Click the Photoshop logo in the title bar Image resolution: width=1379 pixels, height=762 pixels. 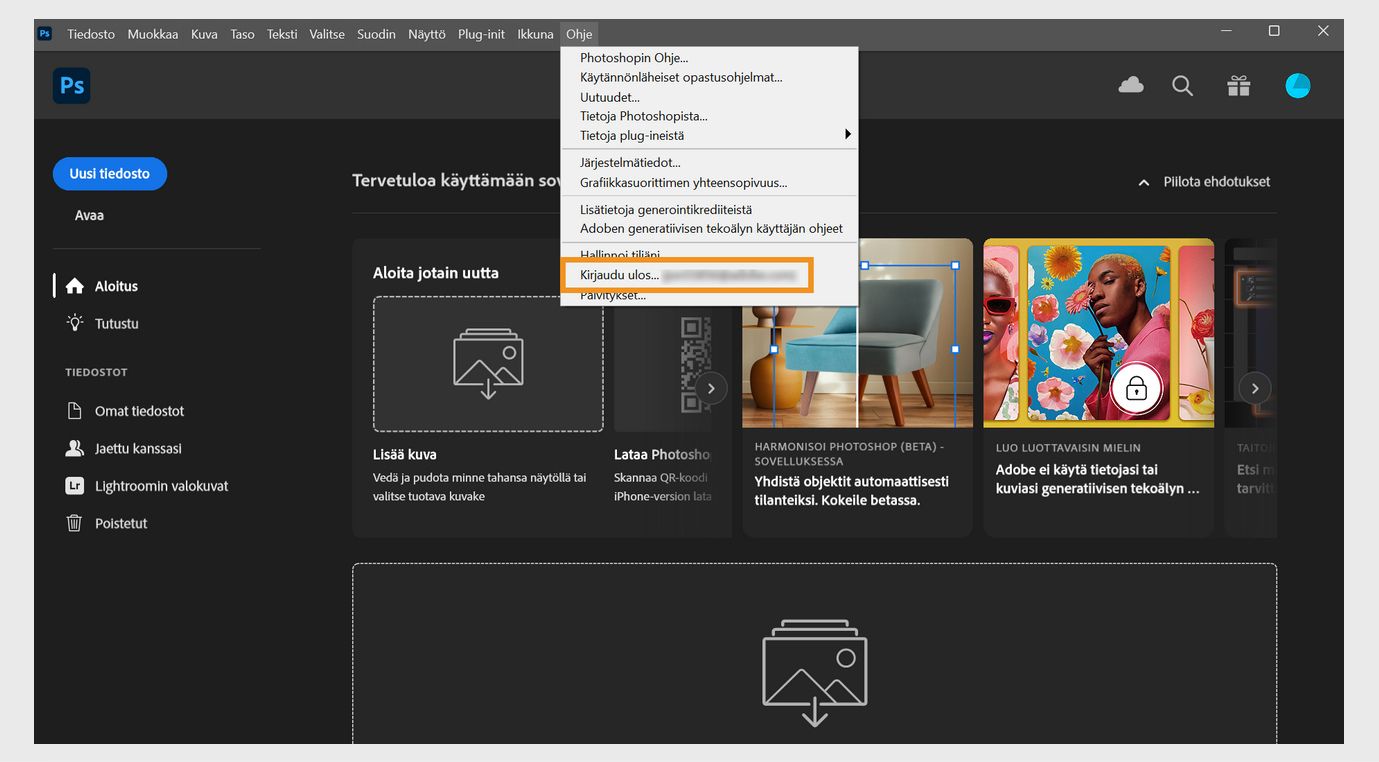45,33
